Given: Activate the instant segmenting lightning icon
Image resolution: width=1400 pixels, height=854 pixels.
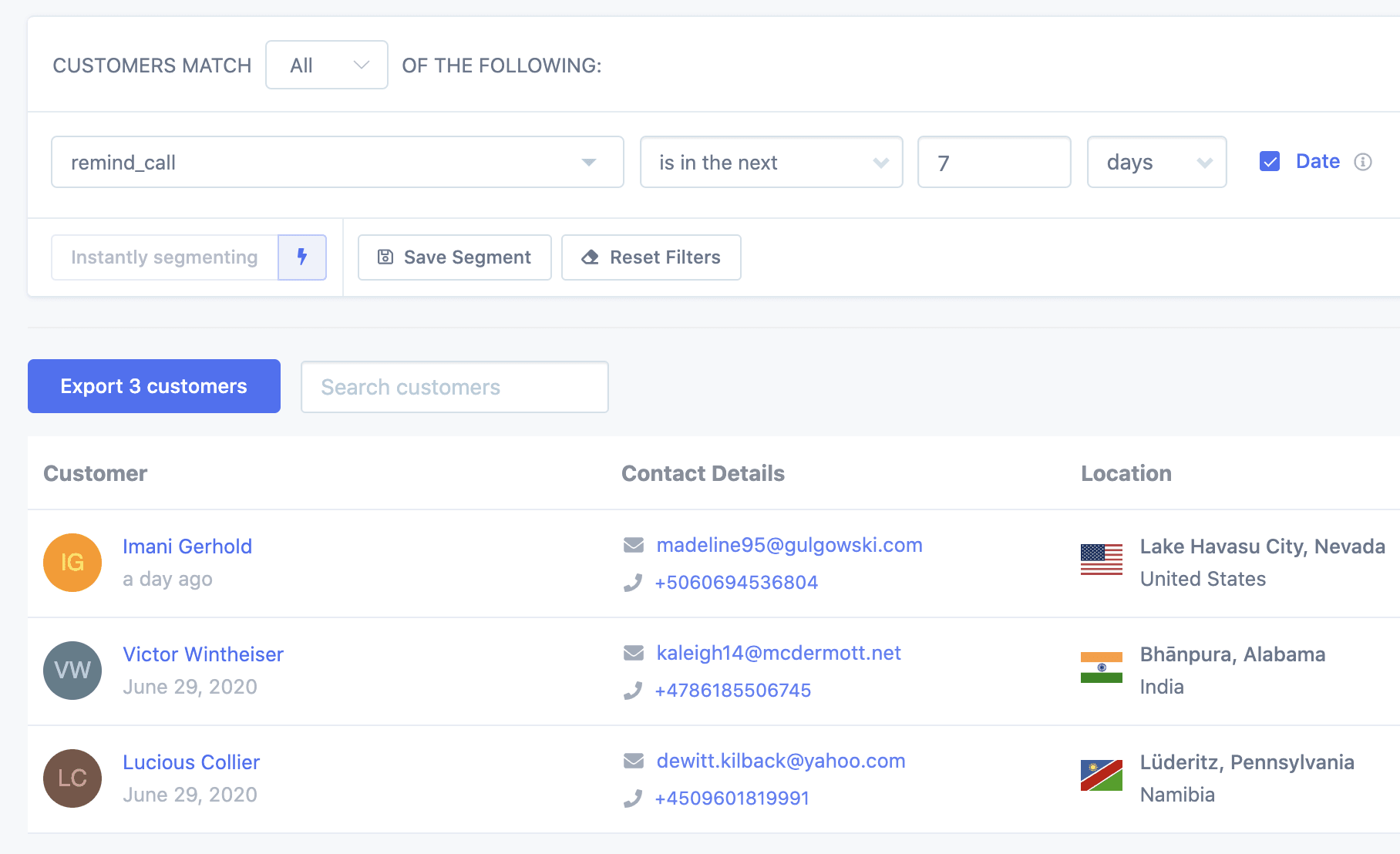Looking at the screenshot, I should 301,257.
